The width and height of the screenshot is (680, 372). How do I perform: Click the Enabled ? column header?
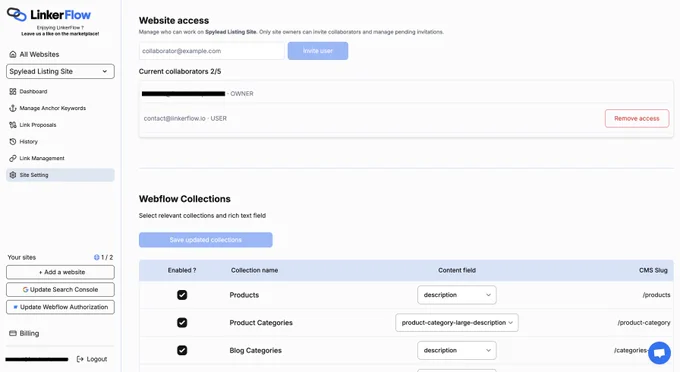[182, 270]
